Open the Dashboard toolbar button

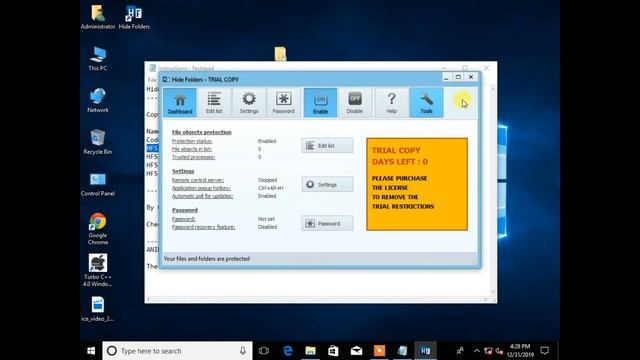(180, 102)
